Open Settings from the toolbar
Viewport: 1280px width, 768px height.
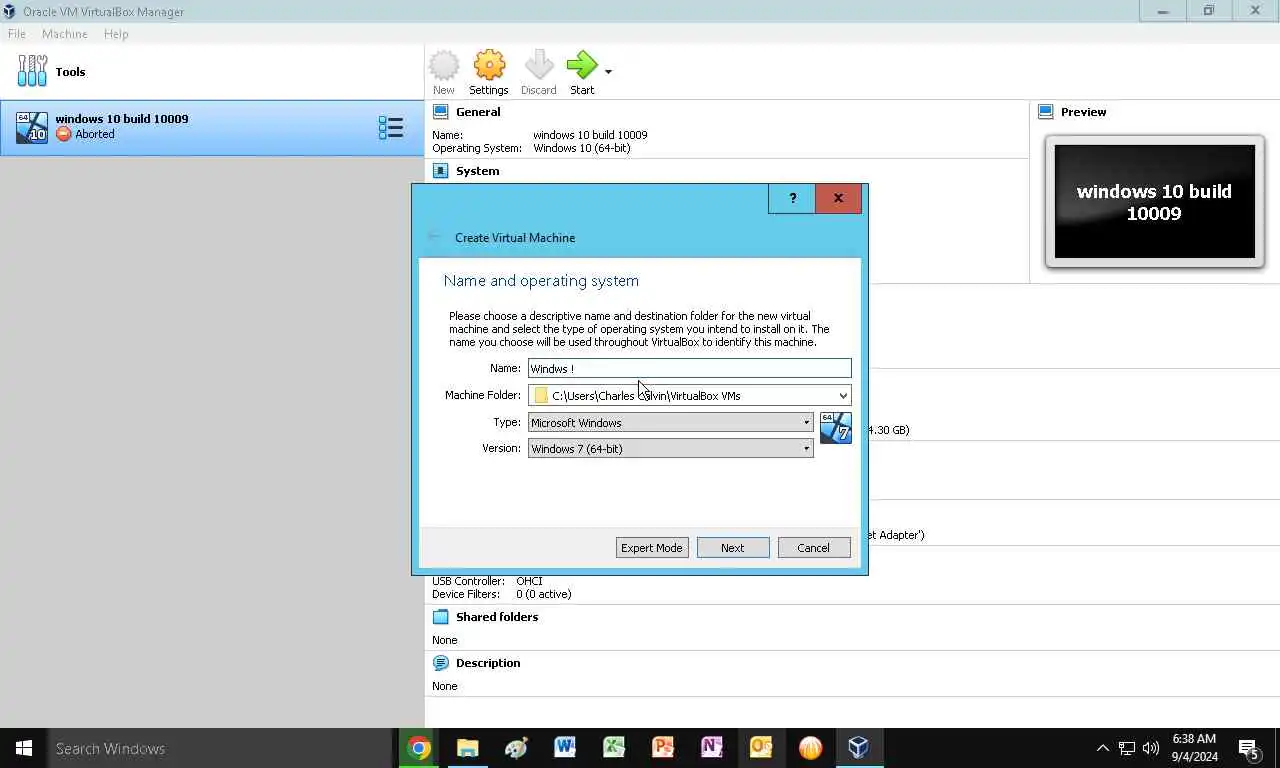click(489, 73)
